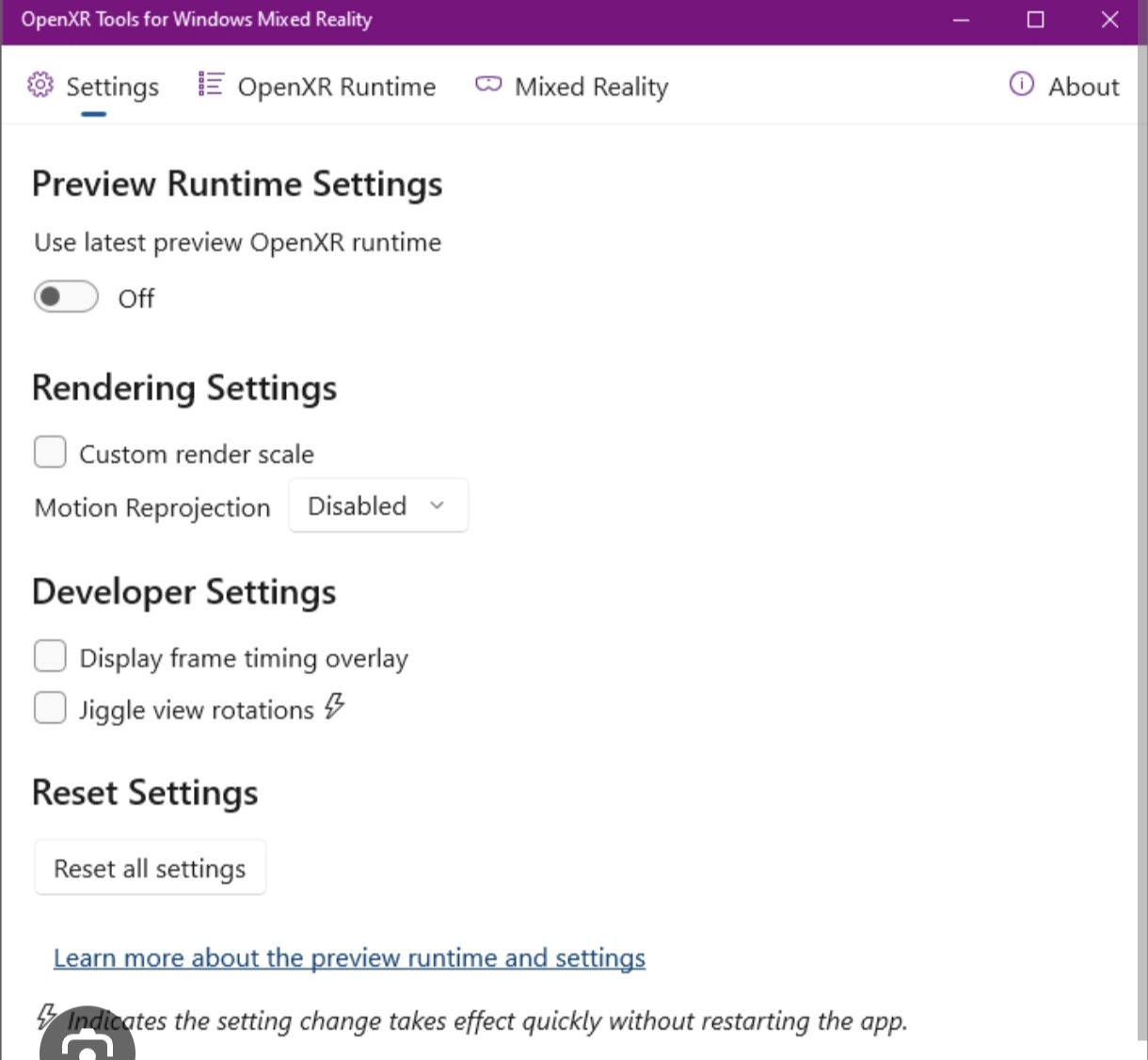Screen dimensions: 1148x1060
Task: Click the Mixed Reality headset icon
Action: [488, 85]
